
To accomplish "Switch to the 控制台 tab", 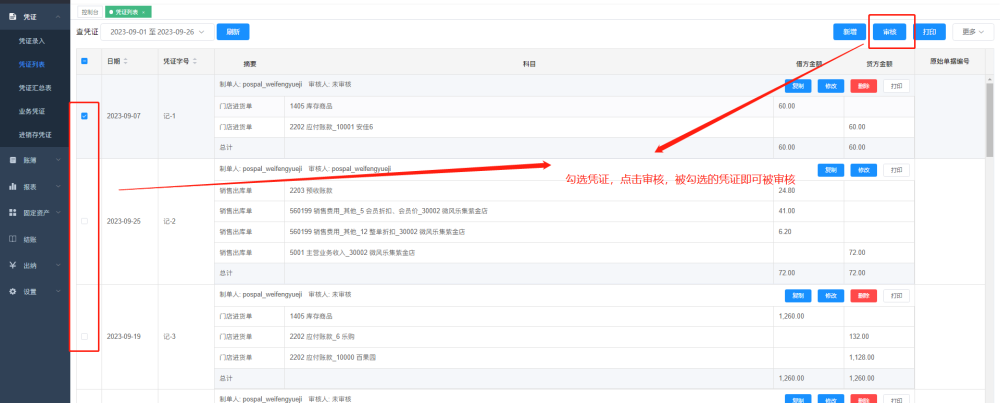I will 90,12.
